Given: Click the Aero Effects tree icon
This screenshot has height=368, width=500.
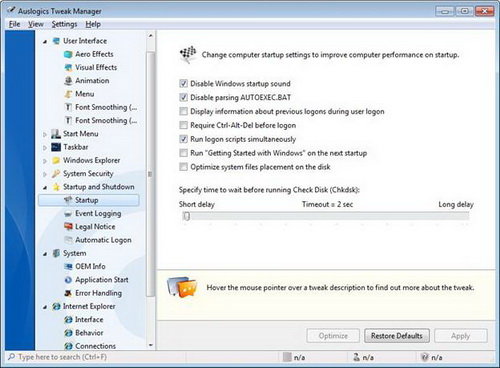Looking at the screenshot, I should (x=68, y=54).
